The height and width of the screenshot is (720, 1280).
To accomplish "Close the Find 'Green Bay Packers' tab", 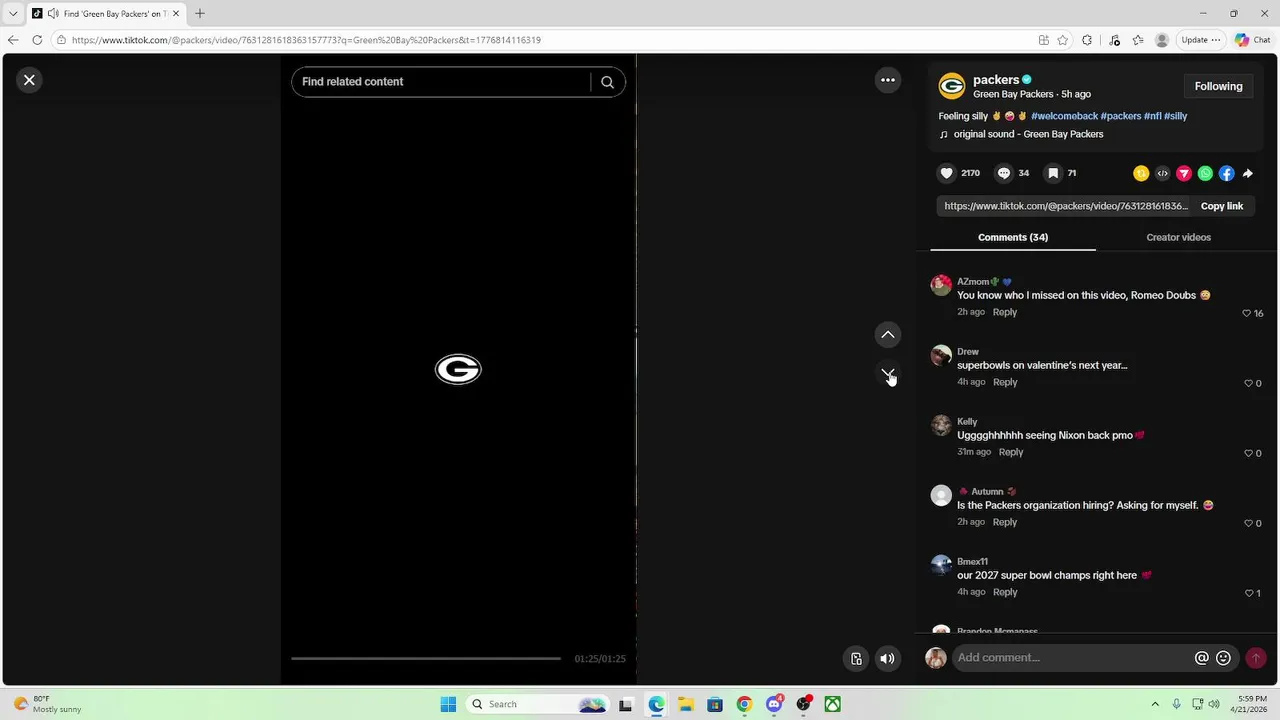I will [176, 14].
